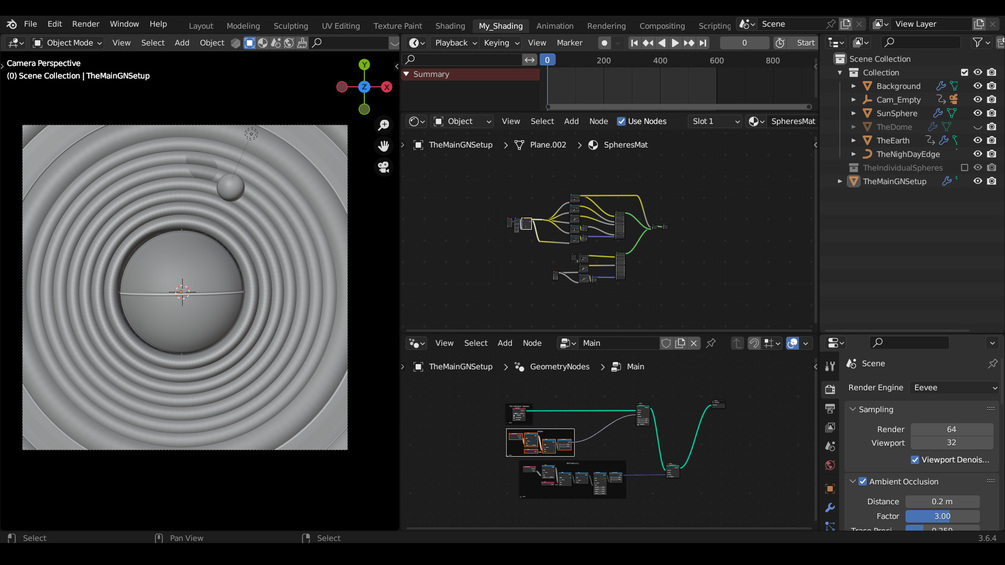Open the Render Engine Eevee dropdown
The height and width of the screenshot is (565, 1005).
pos(954,388)
